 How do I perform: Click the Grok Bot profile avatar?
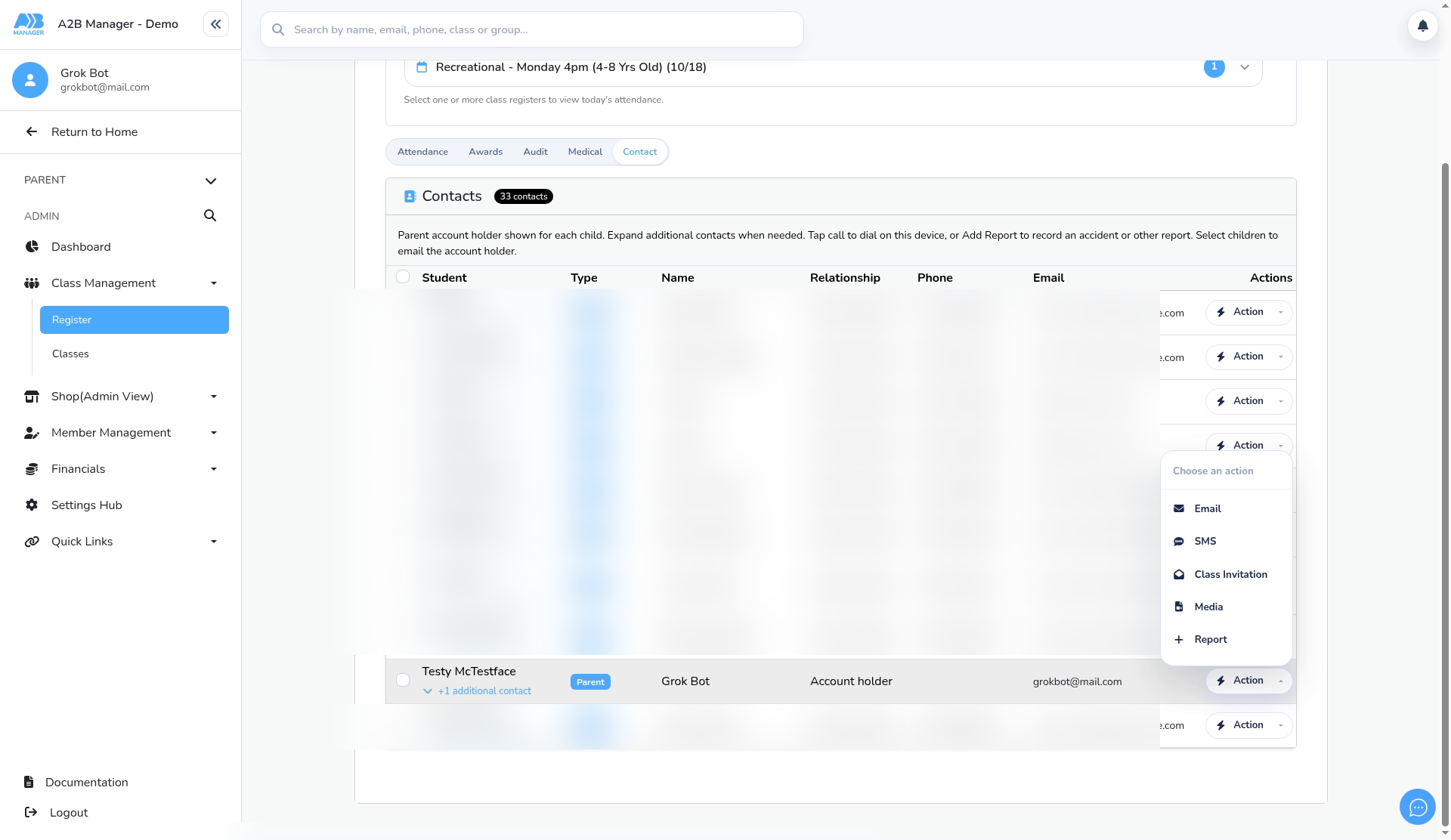click(30, 79)
